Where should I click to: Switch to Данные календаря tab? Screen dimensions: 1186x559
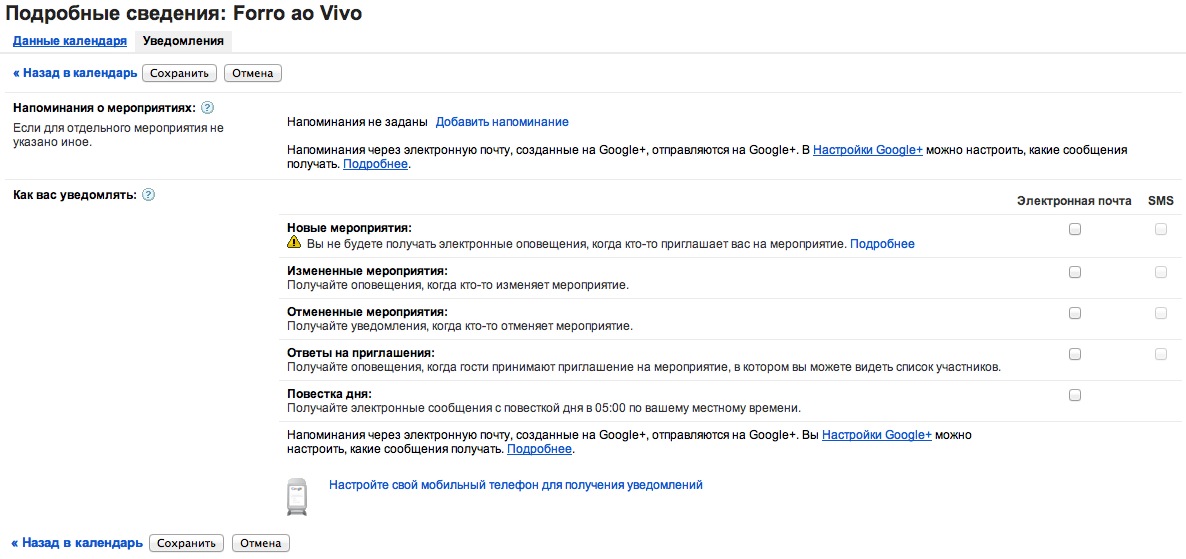[x=70, y=41]
